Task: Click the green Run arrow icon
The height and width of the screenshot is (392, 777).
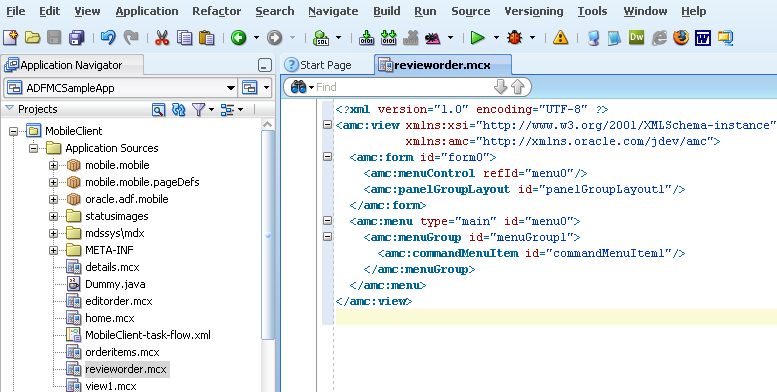Action: click(477, 38)
